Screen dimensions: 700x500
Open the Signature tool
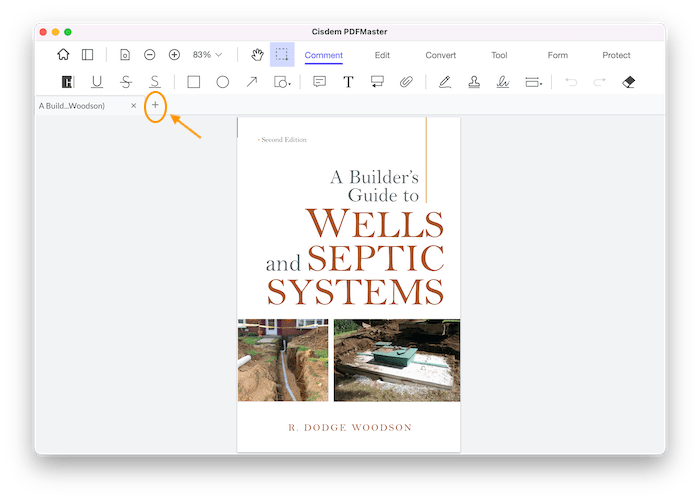pyautogui.click(x=503, y=82)
